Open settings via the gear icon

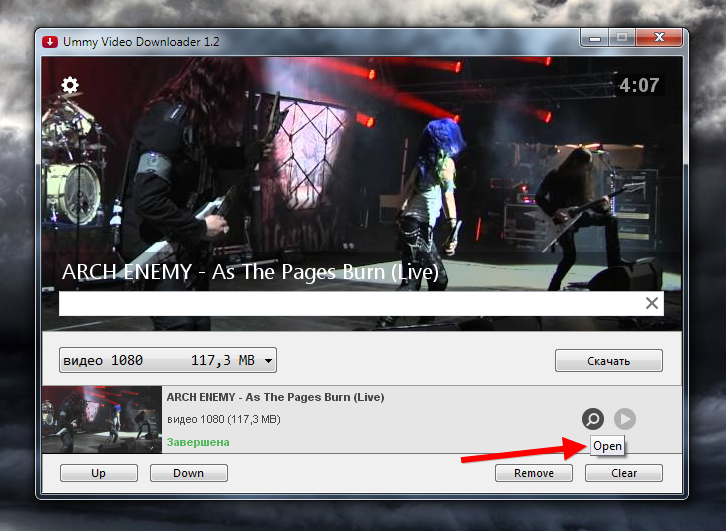[x=70, y=85]
